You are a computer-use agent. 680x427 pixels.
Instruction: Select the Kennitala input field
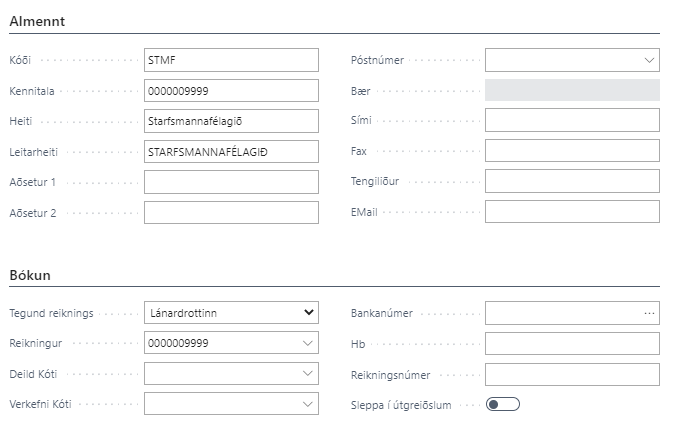tap(230, 91)
